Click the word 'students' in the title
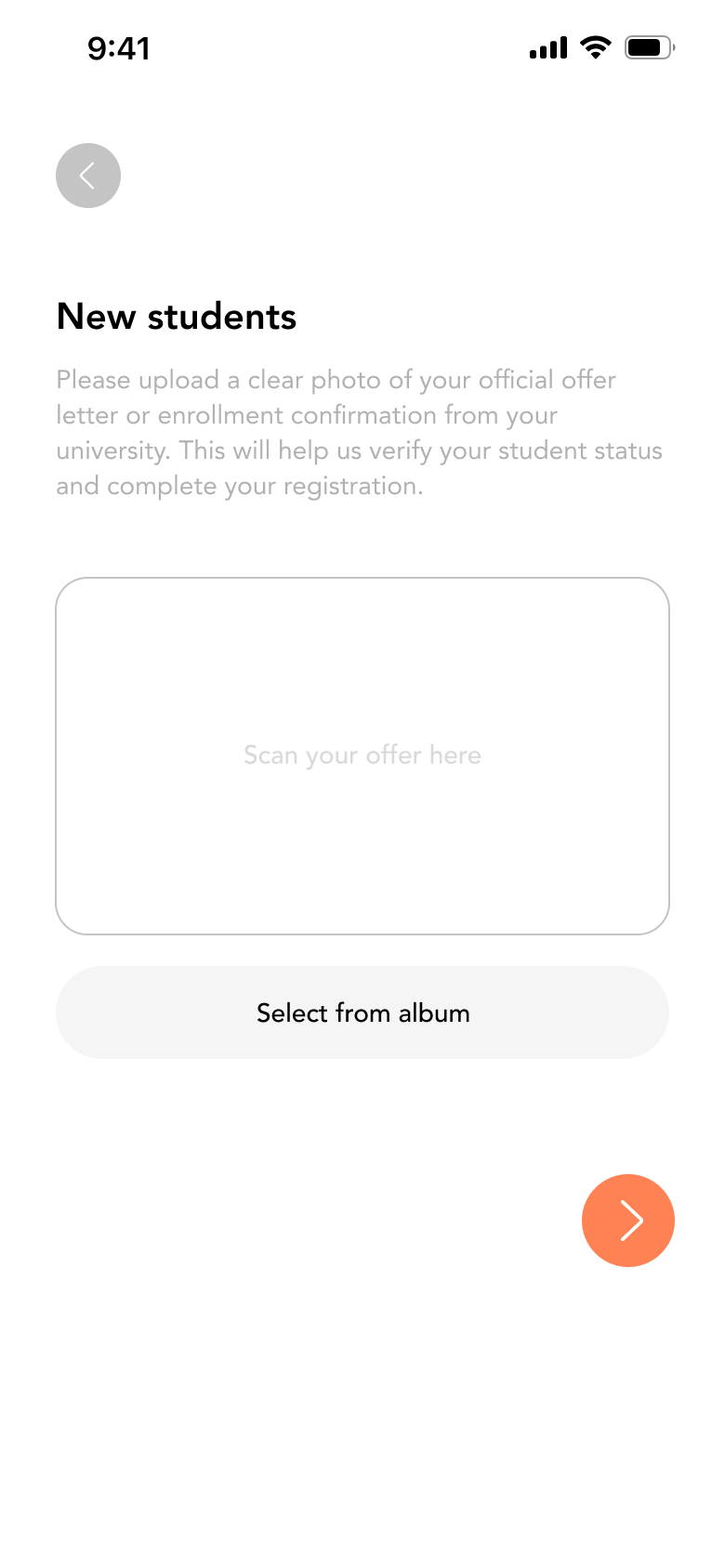The image size is (725, 1568). (222, 317)
